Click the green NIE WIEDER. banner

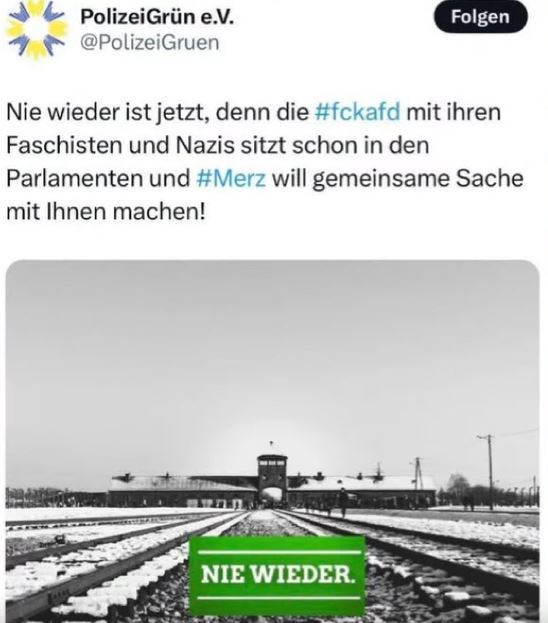coord(277,575)
